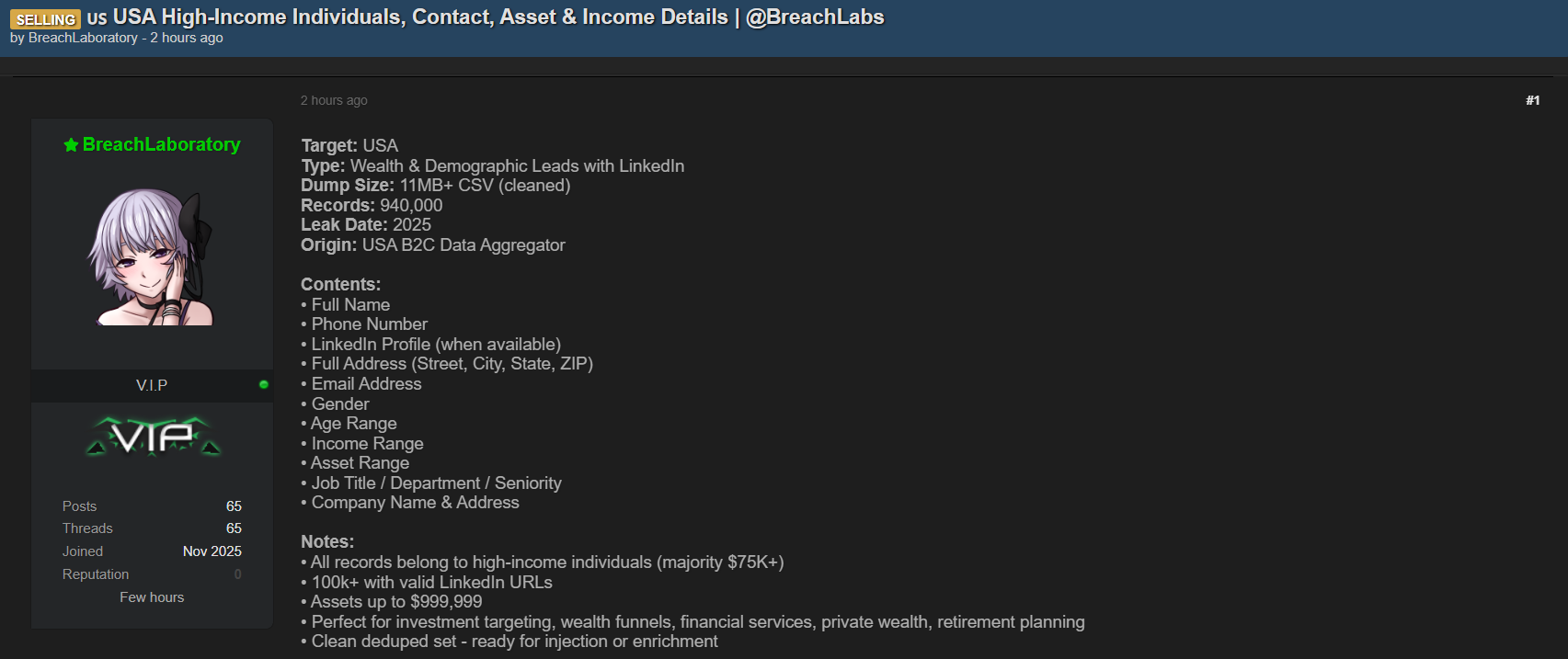Open the user's Posts count of 65
1568x659 pixels.
pos(234,506)
